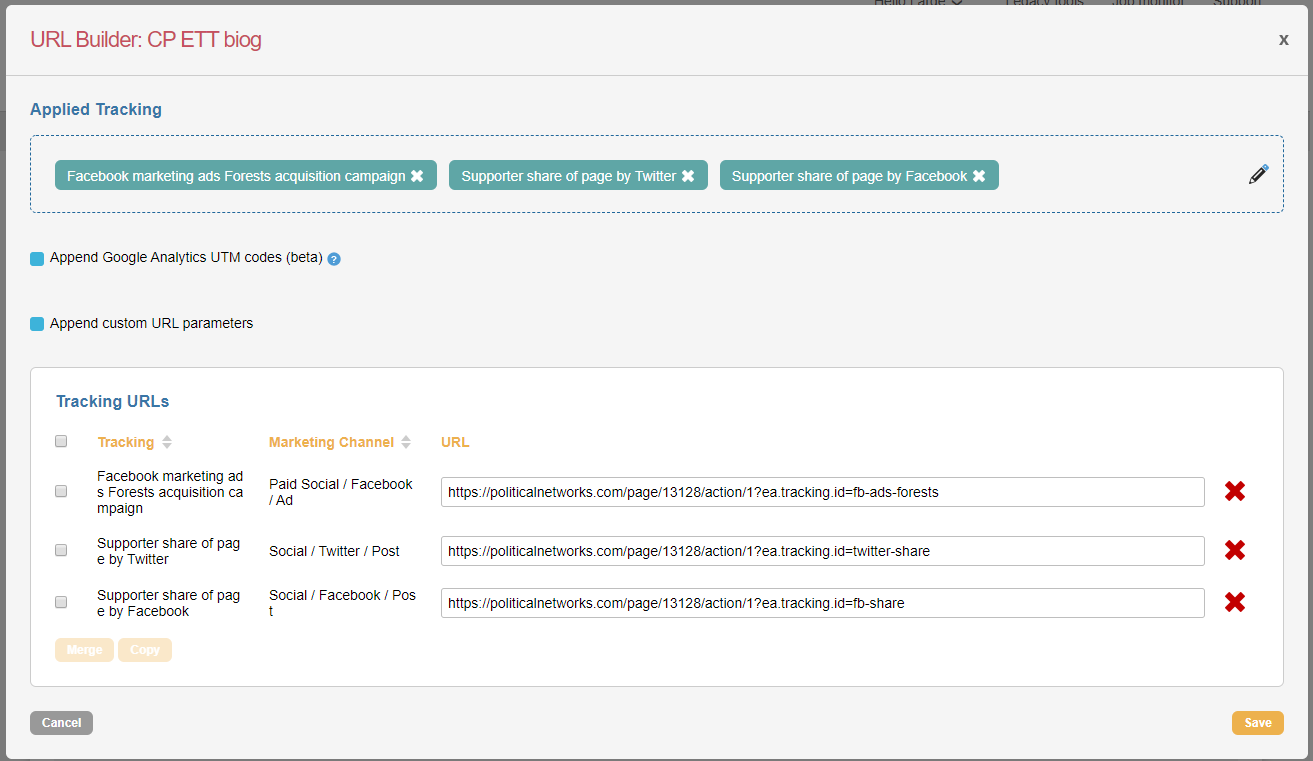Sort by the Marketing Channel column arrows
Screen dimensions: 1313x761
pos(406,442)
